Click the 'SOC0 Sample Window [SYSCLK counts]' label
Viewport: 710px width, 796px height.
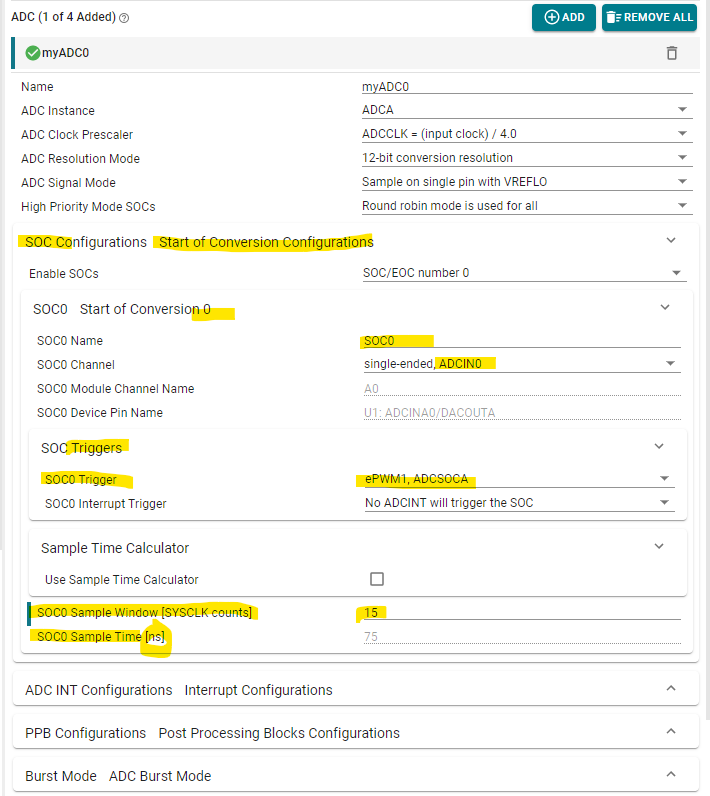(x=144, y=613)
